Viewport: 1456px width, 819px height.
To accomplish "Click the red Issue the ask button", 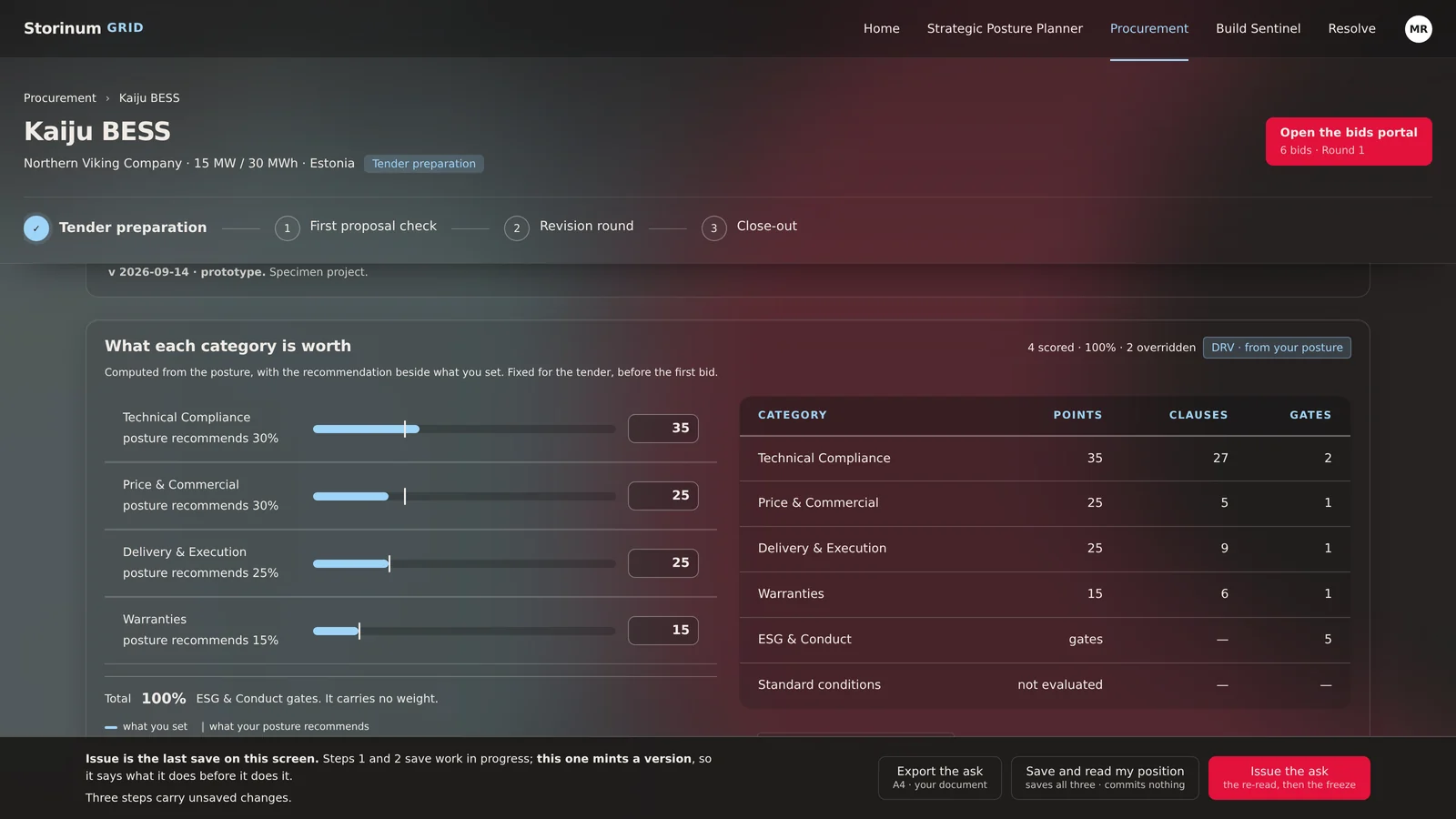I will [1289, 778].
